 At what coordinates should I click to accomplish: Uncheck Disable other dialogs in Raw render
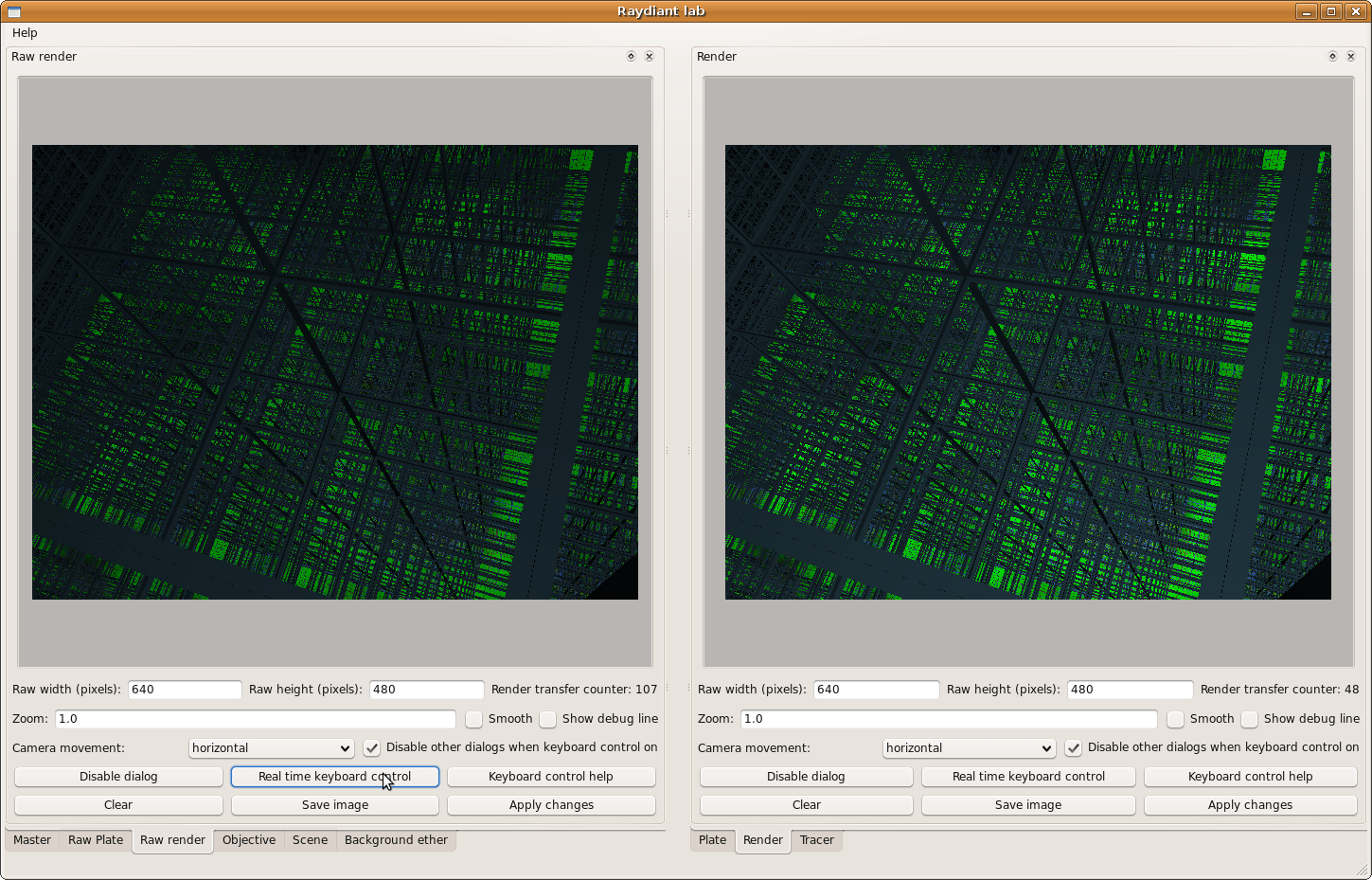(x=372, y=747)
